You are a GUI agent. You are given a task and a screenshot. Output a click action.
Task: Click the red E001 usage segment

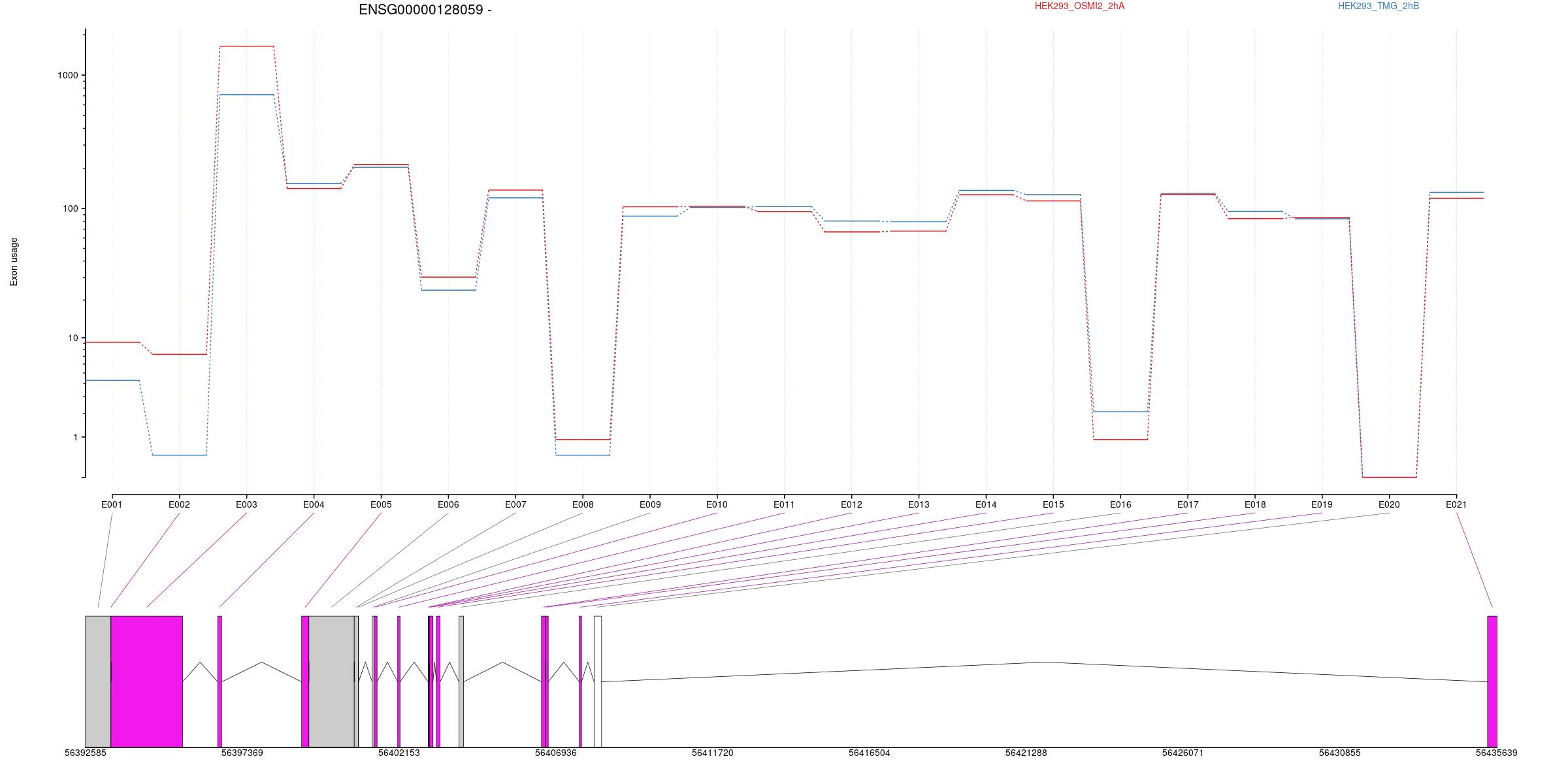[x=112, y=342]
